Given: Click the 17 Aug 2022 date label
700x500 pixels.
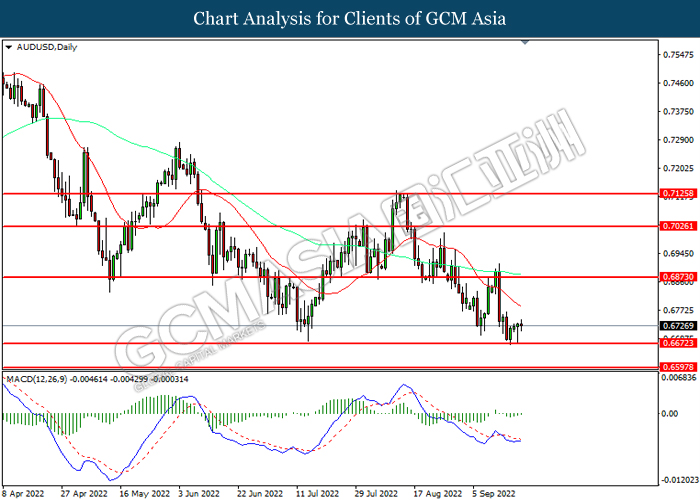Looking at the screenshot, I should (437, 494).
